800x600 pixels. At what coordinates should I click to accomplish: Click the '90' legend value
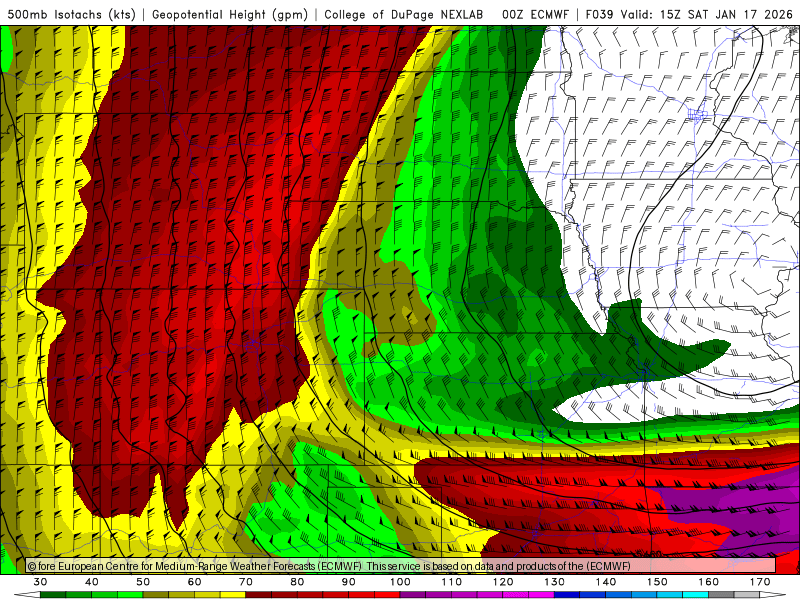[349, 582]
